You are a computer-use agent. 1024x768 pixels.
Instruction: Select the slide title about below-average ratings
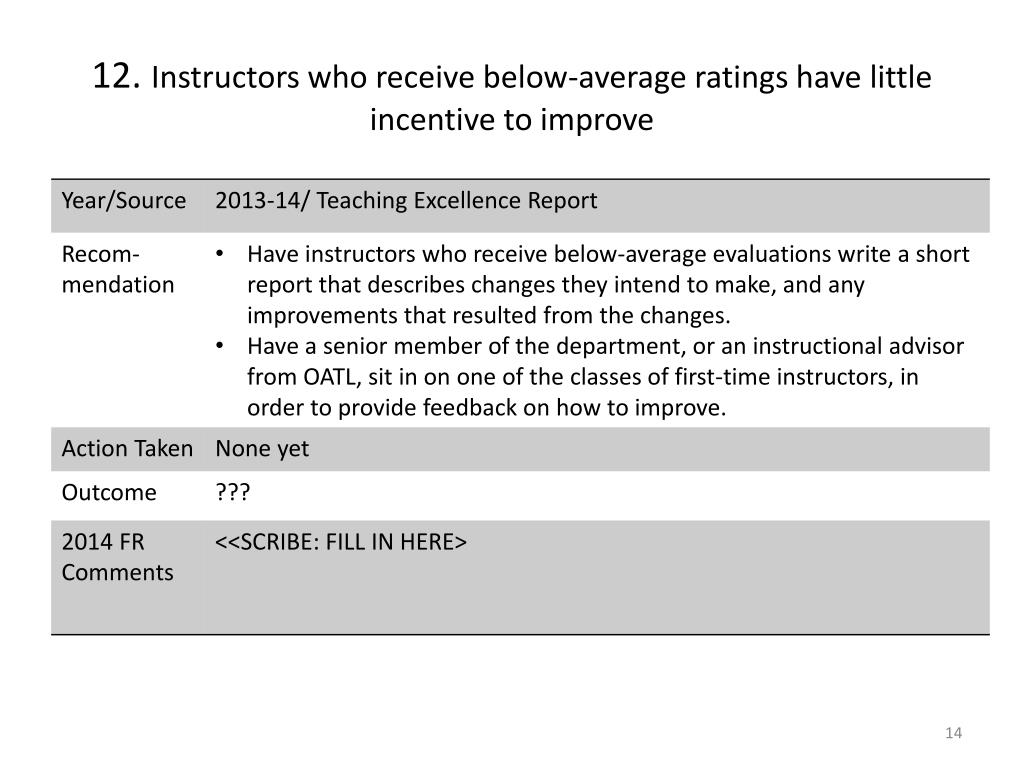512,98
